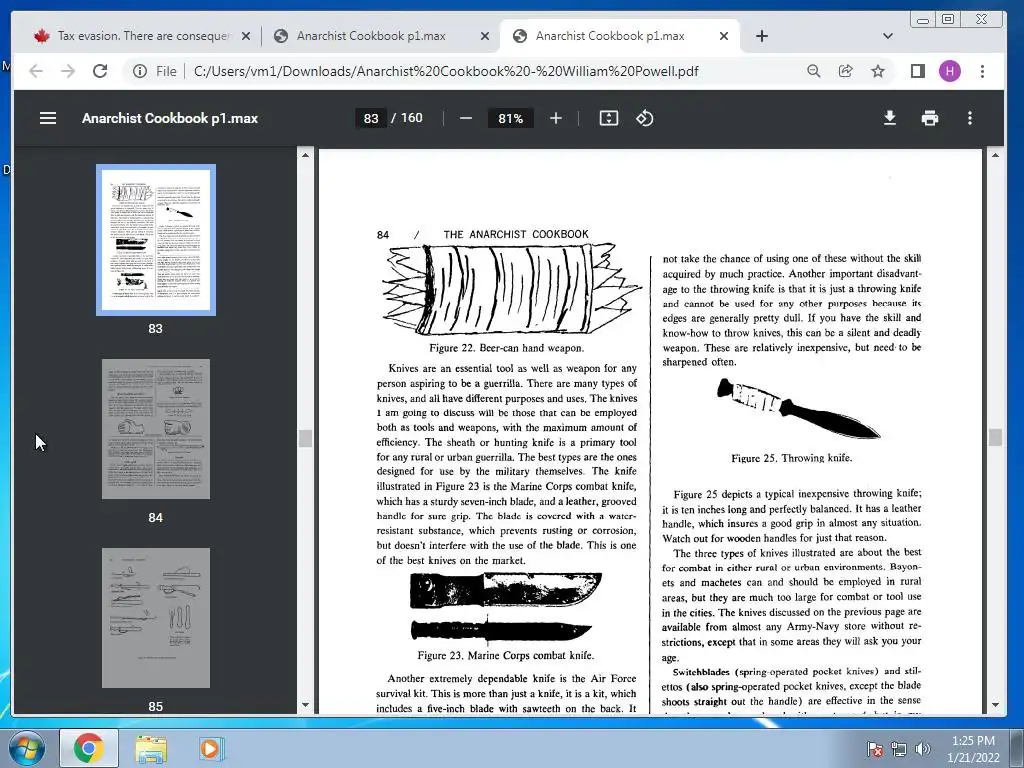1024x768 pixels.
Task: Open the Action Center flag icon
Action: pyautogui.click(x=874, y=749)
